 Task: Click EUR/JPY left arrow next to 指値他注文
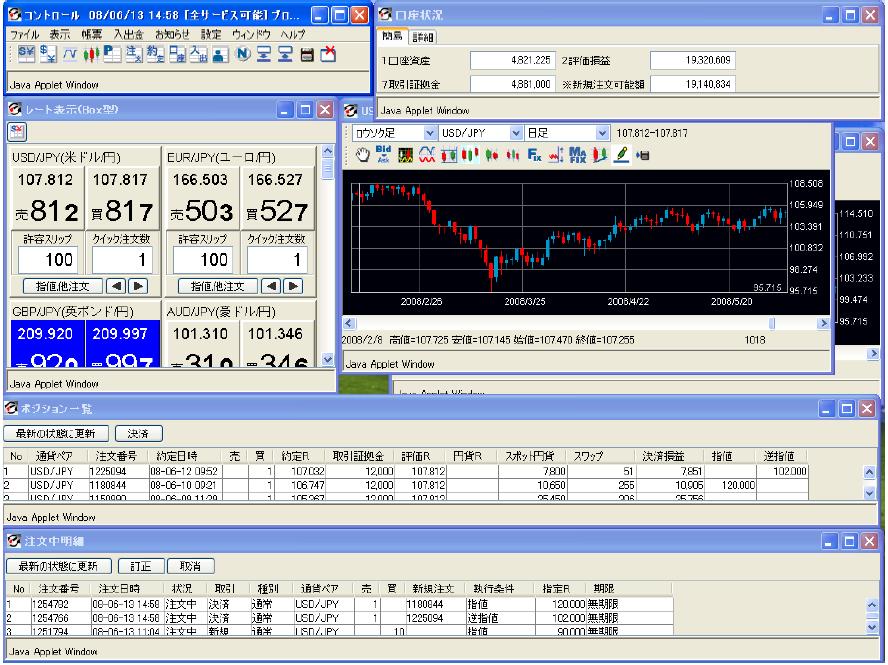(x=271, y=286)
